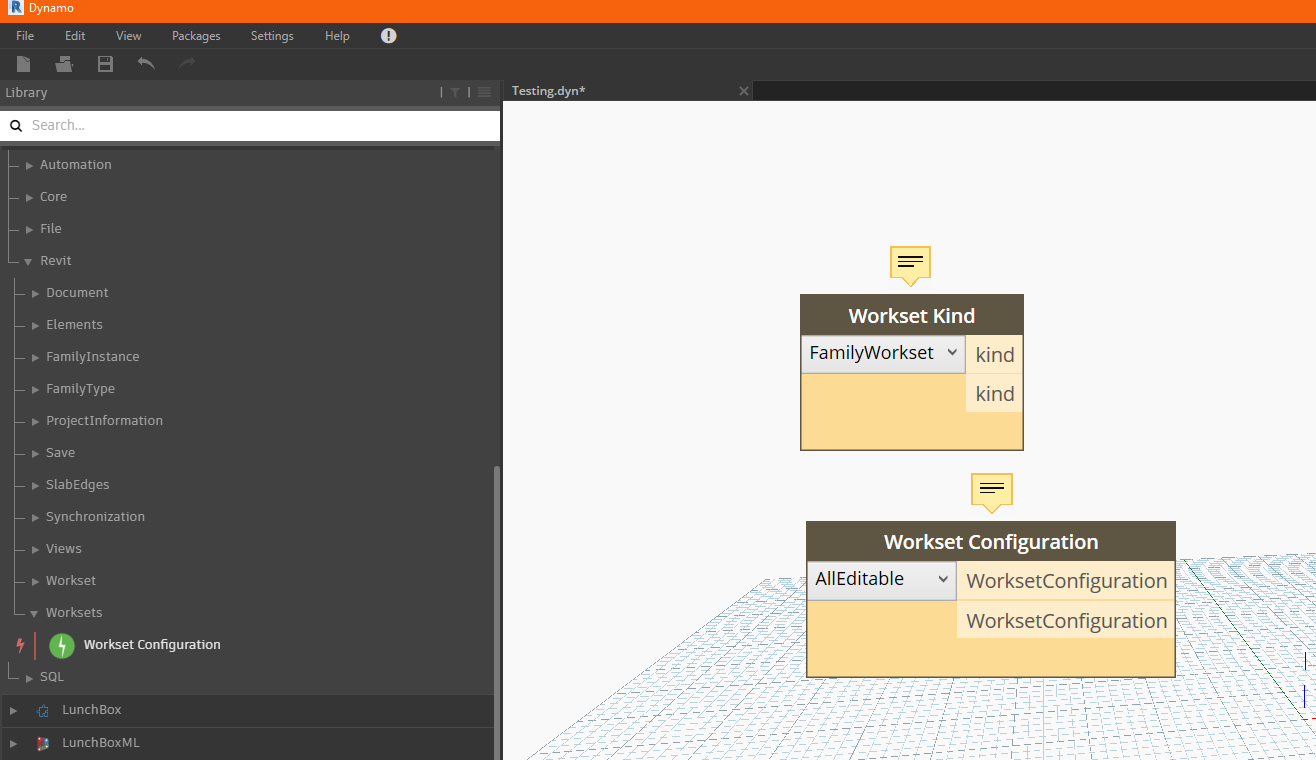1316x760 pixels.
Task: Click the Undo icon
Action: 145,63
